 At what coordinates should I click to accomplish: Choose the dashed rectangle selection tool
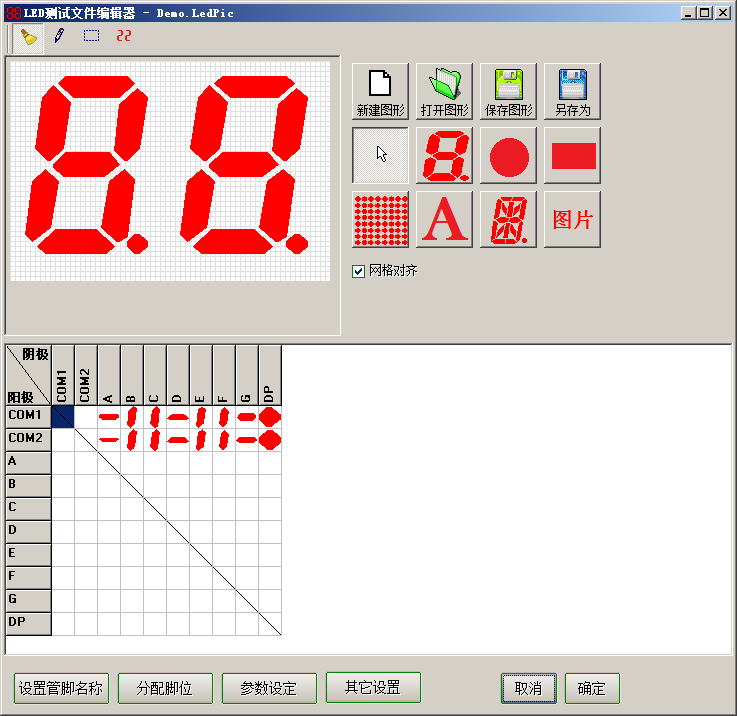[x=91, y=36]
